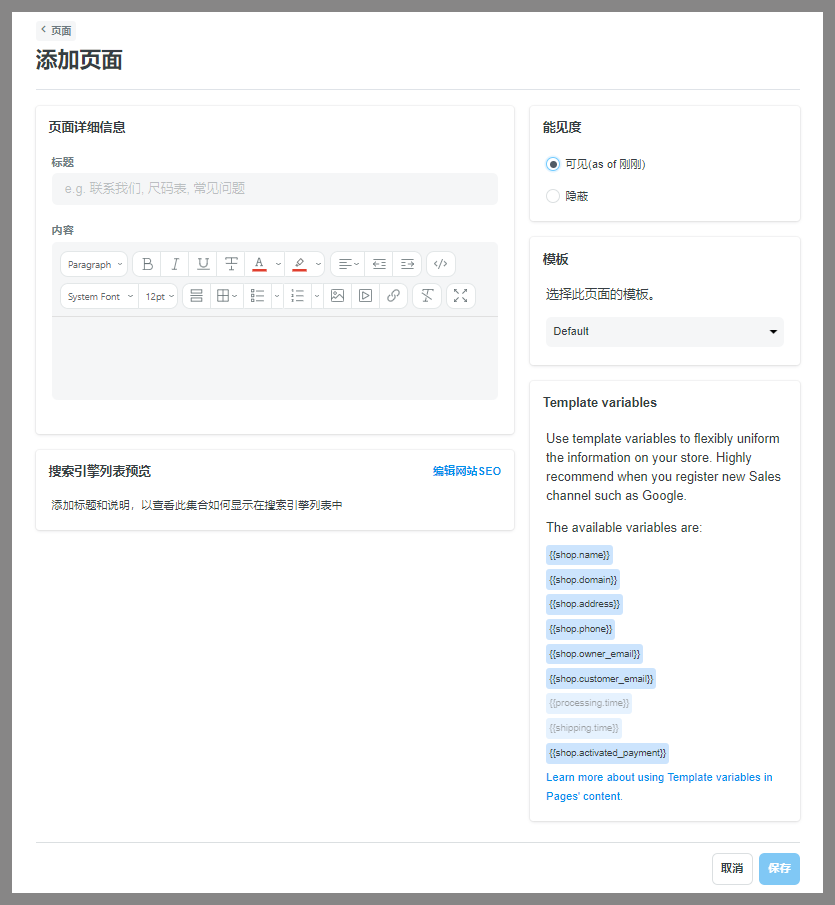
Task: Expand numbered list style options arrow
Action: pos(317,296)
